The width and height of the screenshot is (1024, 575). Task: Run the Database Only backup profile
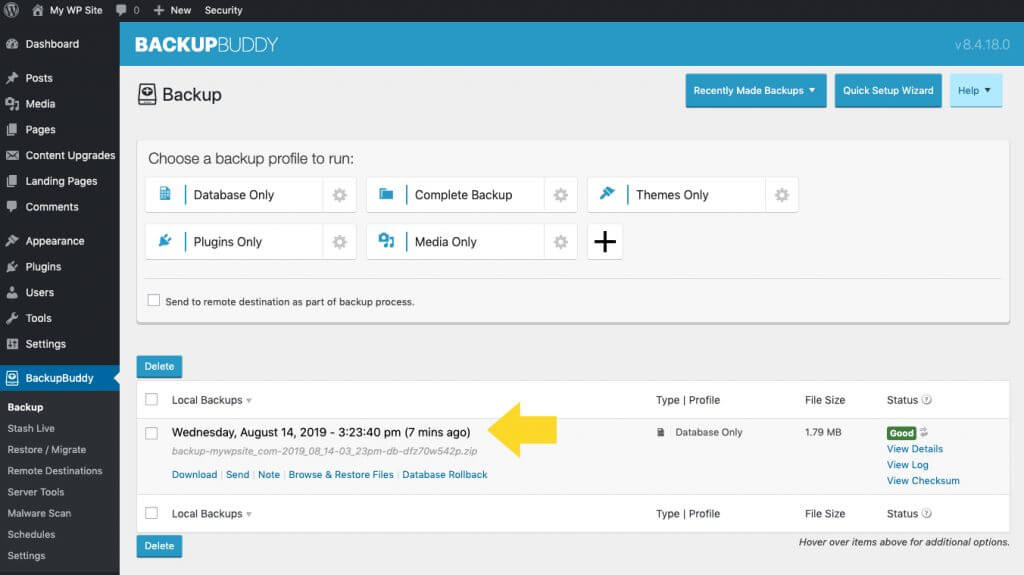click(x=234, y=195)
